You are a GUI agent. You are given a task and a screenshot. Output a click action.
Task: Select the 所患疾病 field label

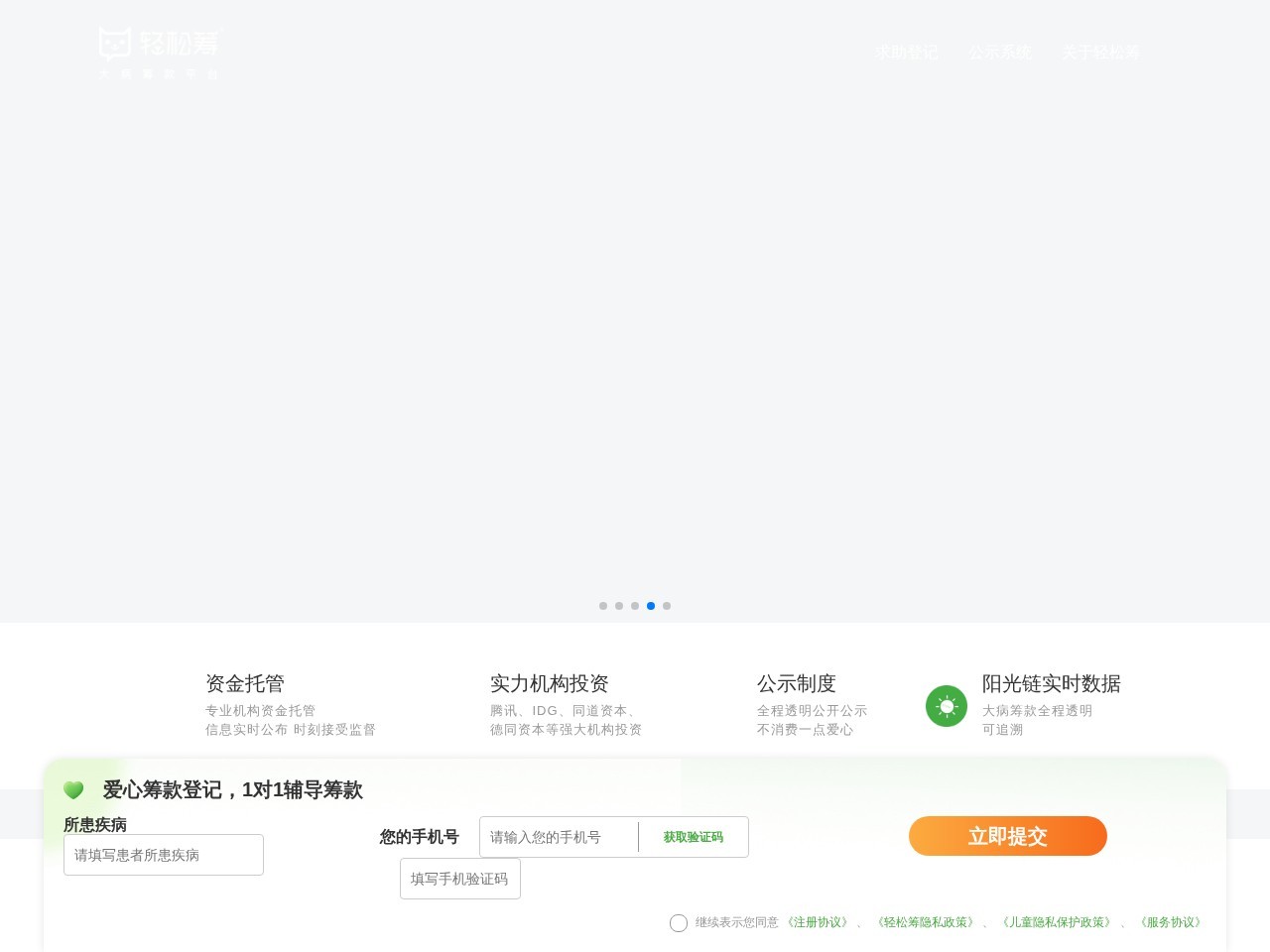pos(95,825)
